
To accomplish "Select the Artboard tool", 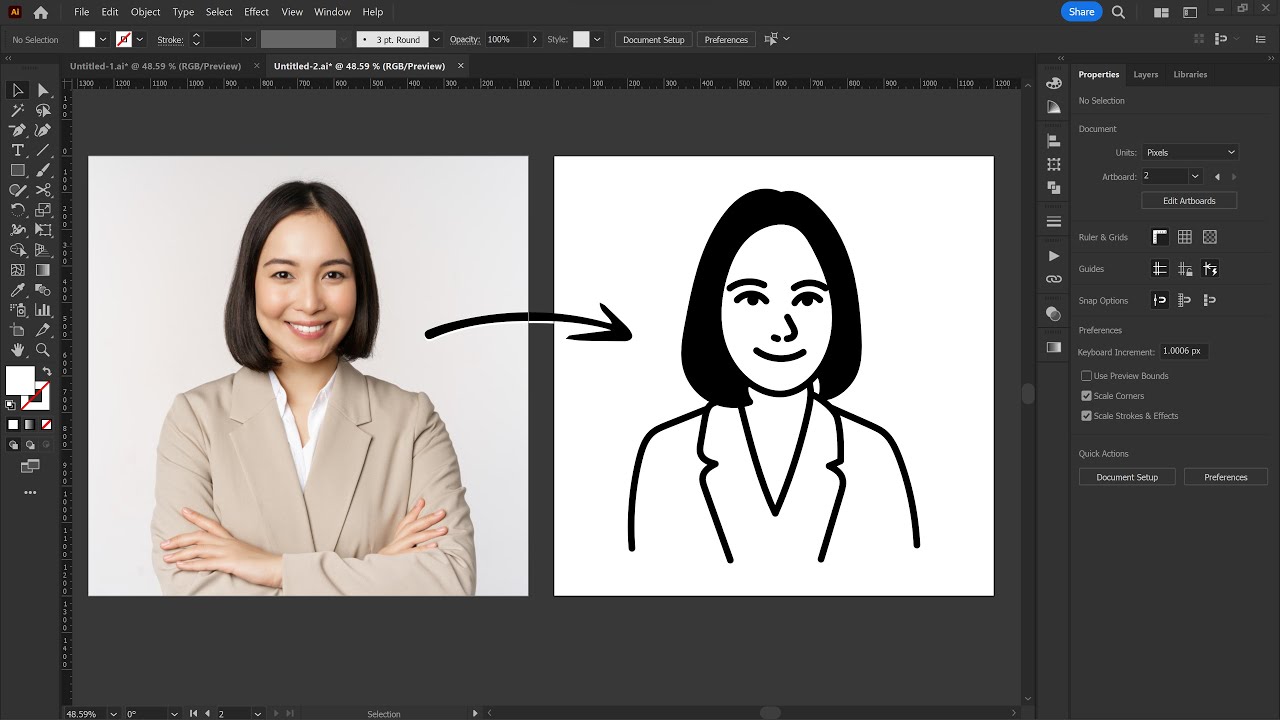I will [x=17, y=330].
